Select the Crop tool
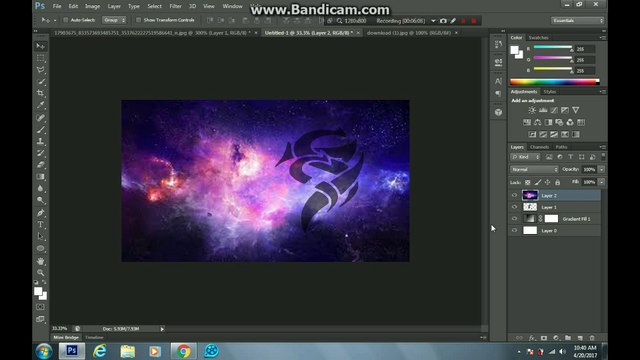Image resolution: width=640 pixels, height=360 pixels. pyautogui.click(x=41, y=93)
